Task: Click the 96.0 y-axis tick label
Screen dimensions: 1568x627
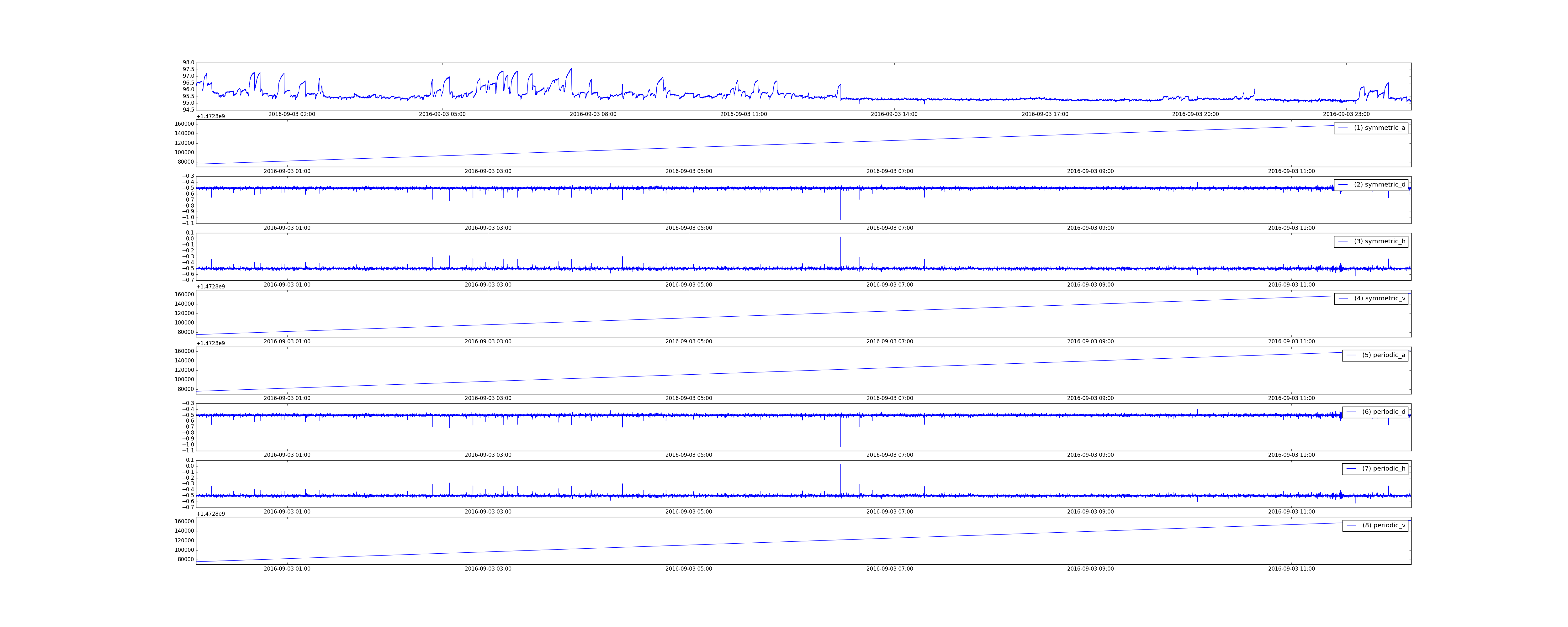Action: [188, 89]
